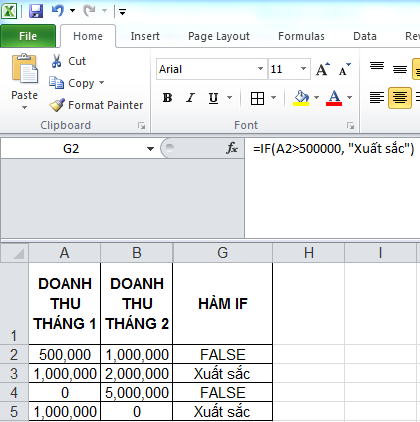This screenshot has width=420, height=422.
Task: Select column A header
Action: (x=65, y=253)
